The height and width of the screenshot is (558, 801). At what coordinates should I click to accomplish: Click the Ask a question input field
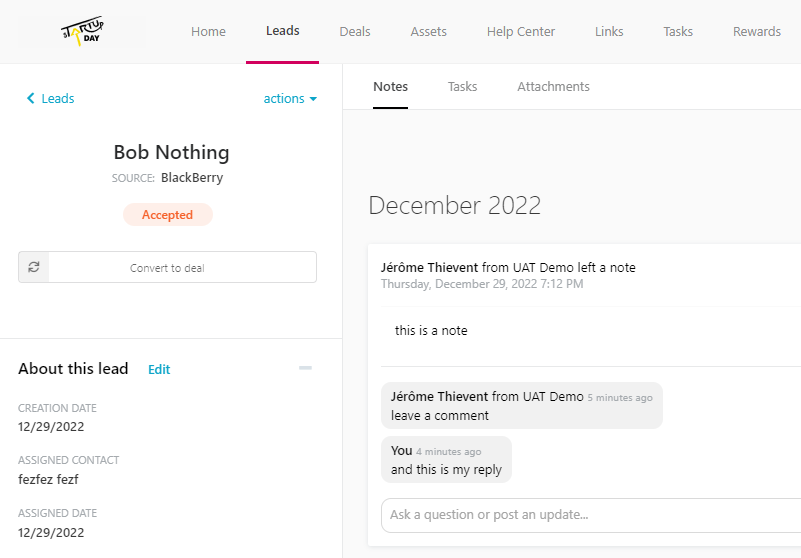pos(590,515)
